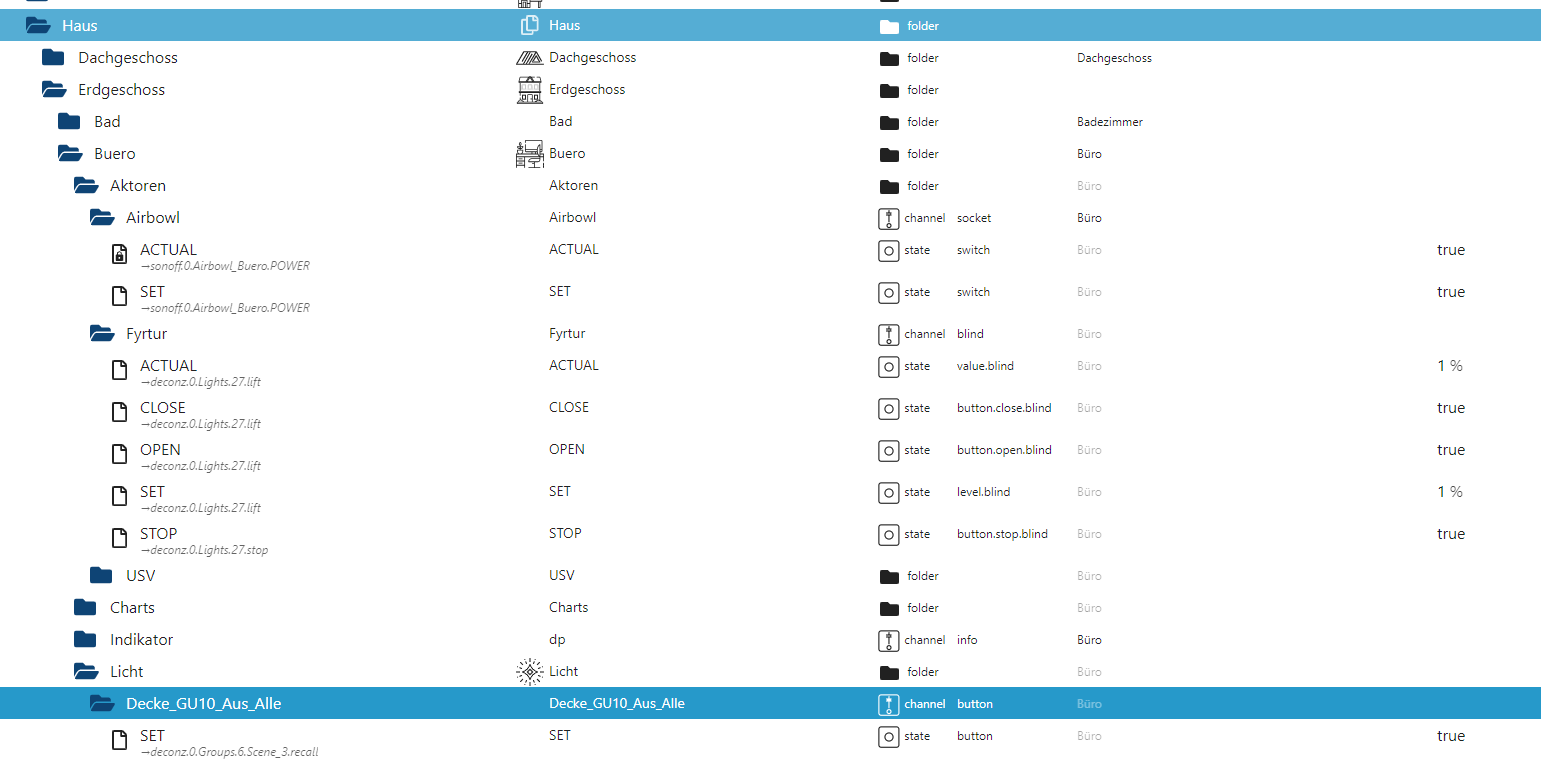Viewport: 1541px width, 768px height.
Task: Click the 'info' role in Indikator row
Action: point(967,640)
